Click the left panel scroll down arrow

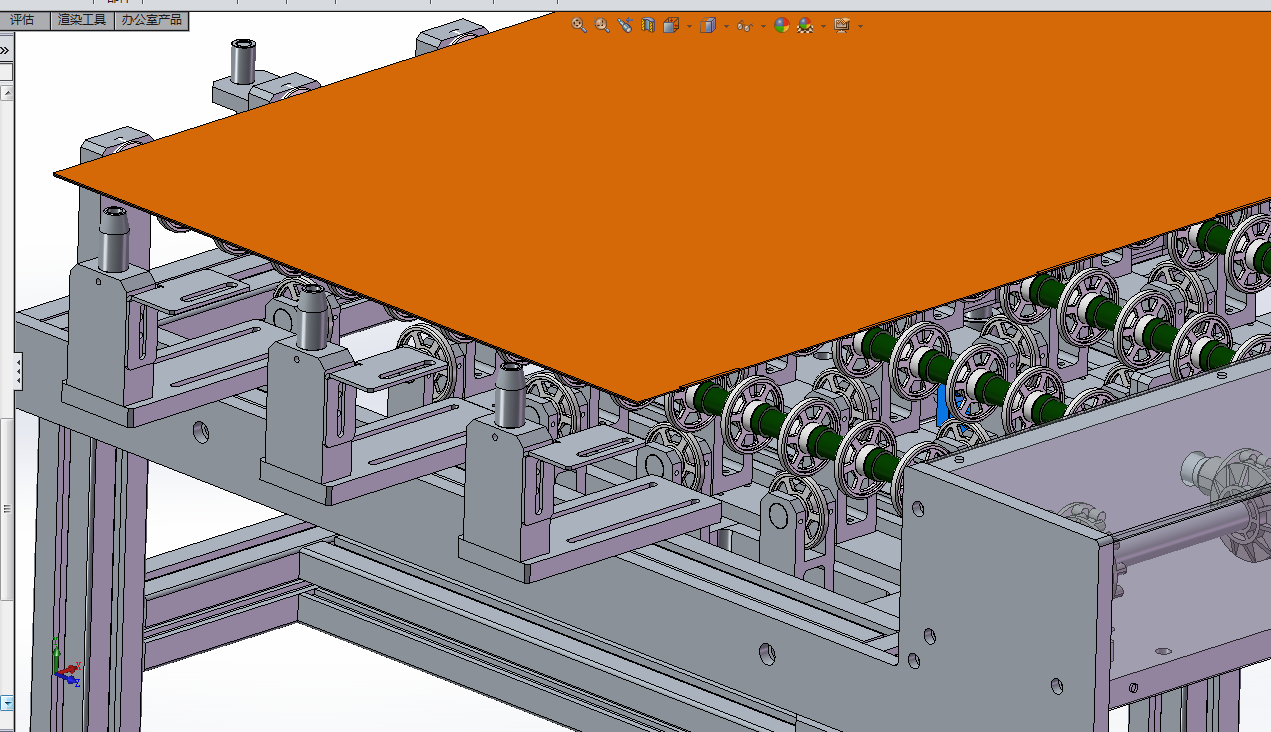[7, 704]
